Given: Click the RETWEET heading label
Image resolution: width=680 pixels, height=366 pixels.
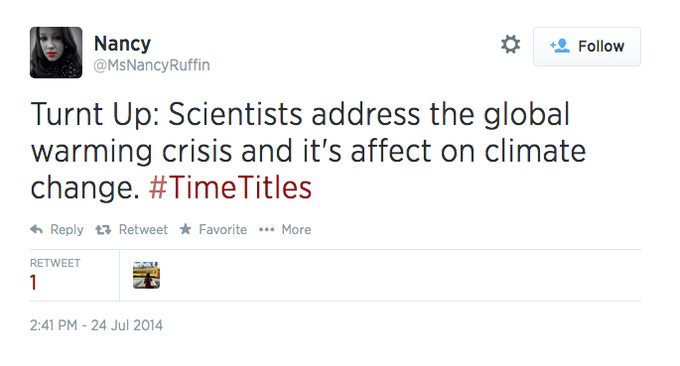Looking at the screenshot, I should [x=55, y=263].
